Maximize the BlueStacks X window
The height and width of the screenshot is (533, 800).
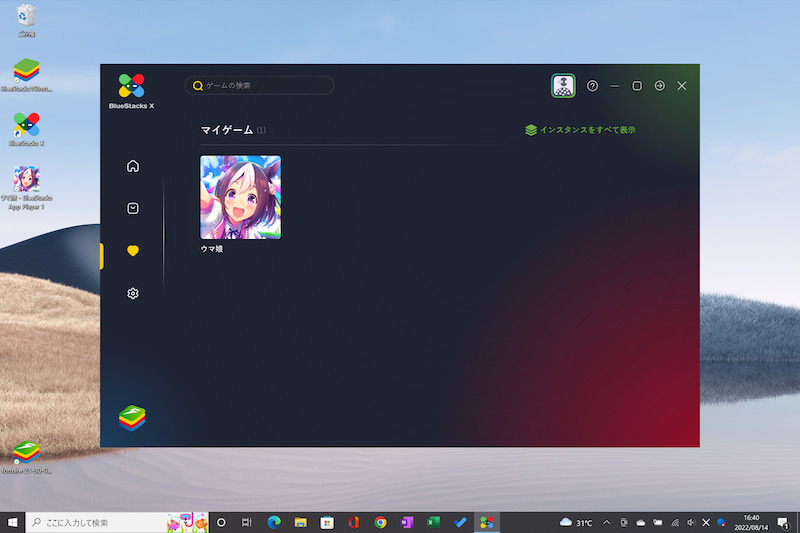pos(637,86)
